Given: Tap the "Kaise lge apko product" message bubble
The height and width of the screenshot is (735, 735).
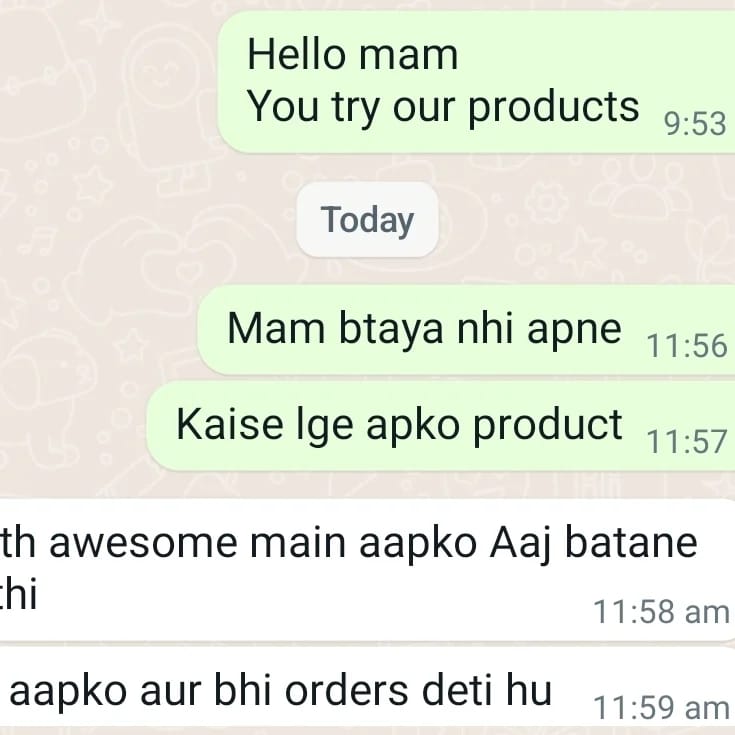Looking at the screenshot, I should coord(441,426).
